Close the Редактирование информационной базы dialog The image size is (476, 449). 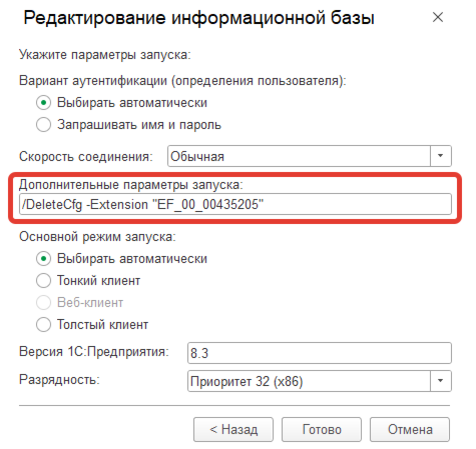point(438,17)
